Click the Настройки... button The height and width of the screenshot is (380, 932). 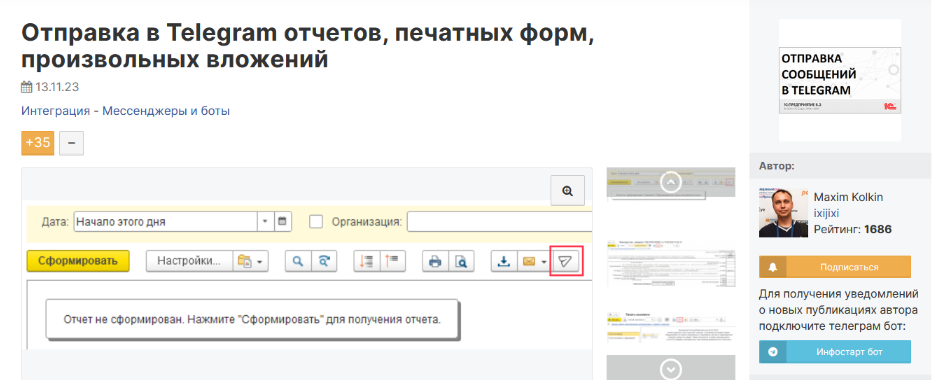click(189, 261)
